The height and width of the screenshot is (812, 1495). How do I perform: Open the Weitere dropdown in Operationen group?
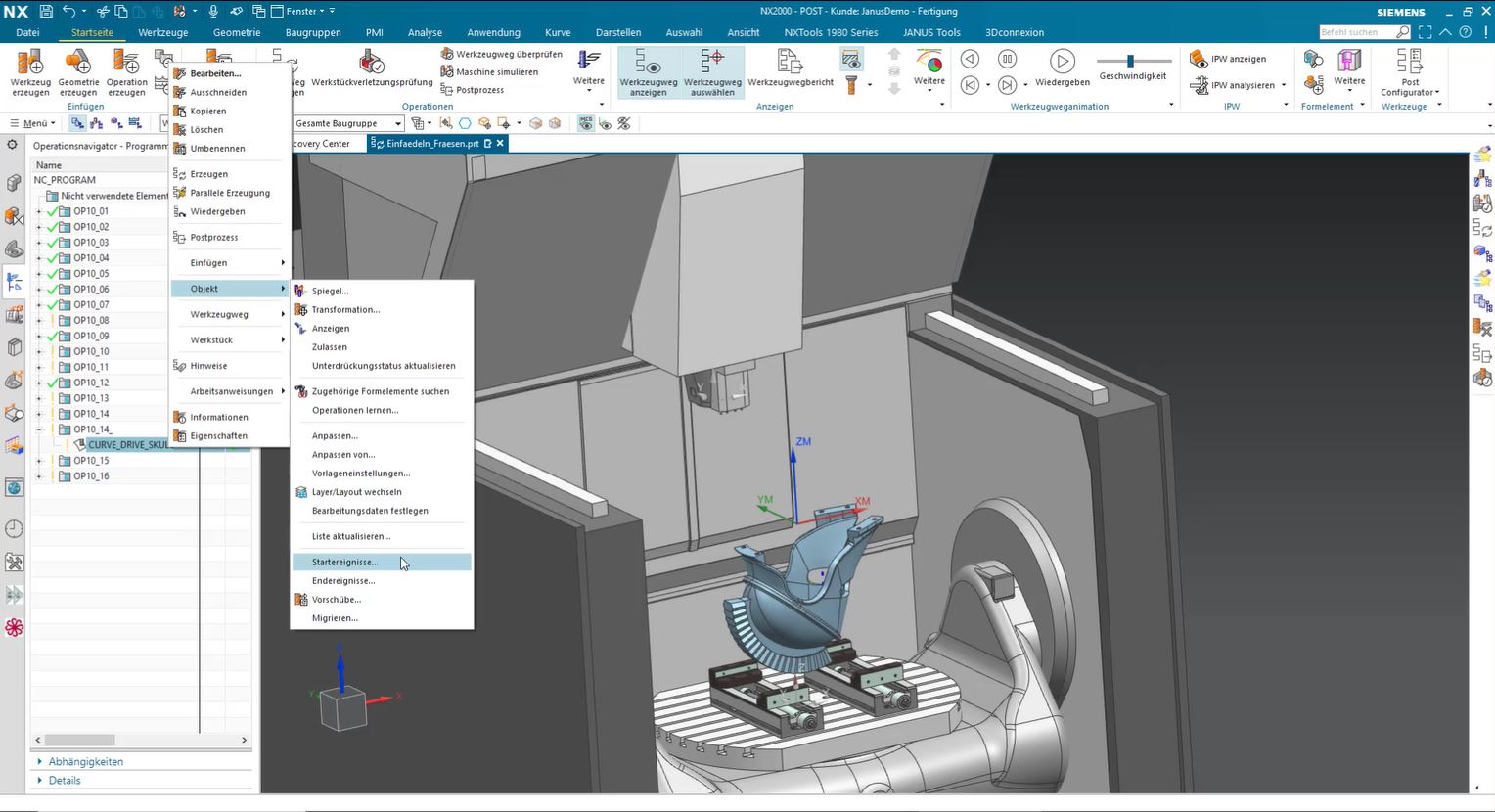(588, 70)
